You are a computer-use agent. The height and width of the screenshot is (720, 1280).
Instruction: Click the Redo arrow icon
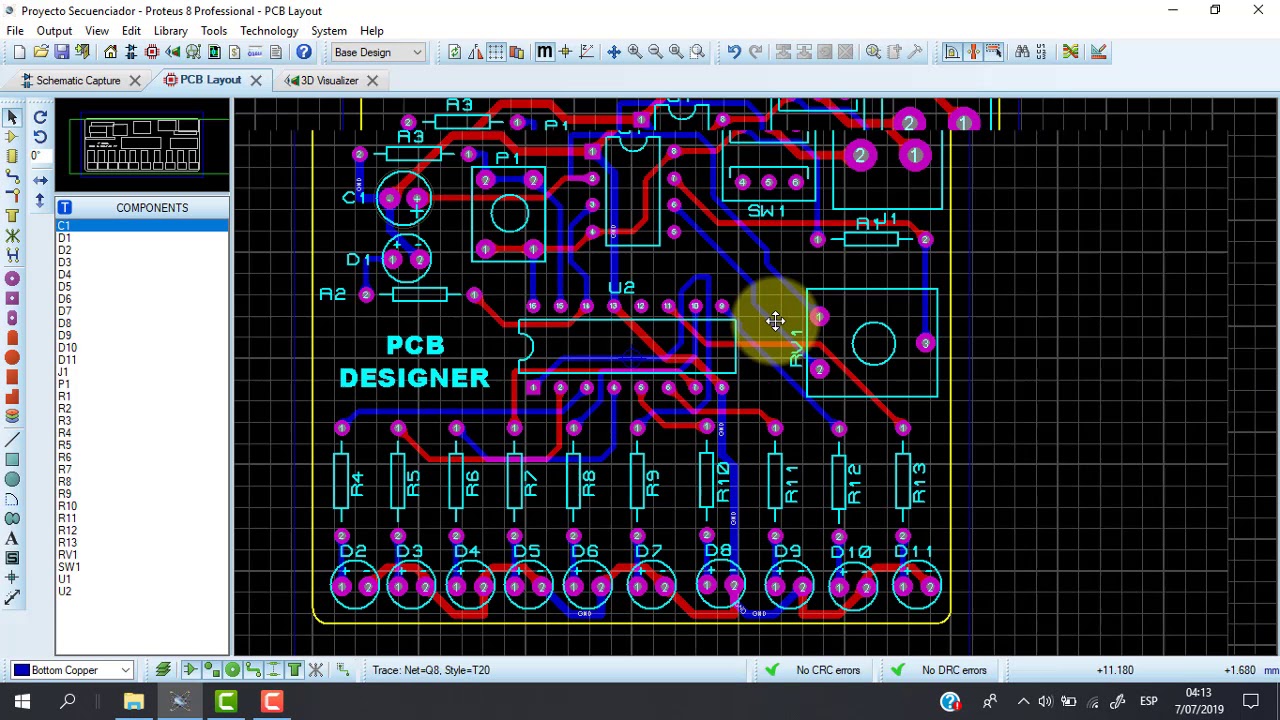(x=756, y=52)
